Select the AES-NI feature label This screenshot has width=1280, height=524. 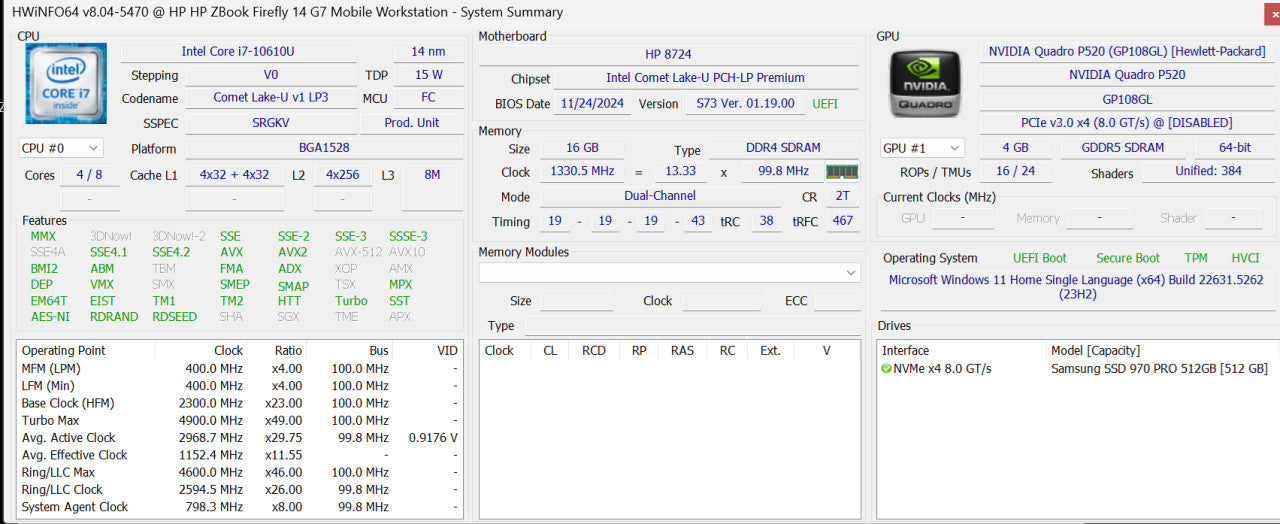click(x=50, y=317)
